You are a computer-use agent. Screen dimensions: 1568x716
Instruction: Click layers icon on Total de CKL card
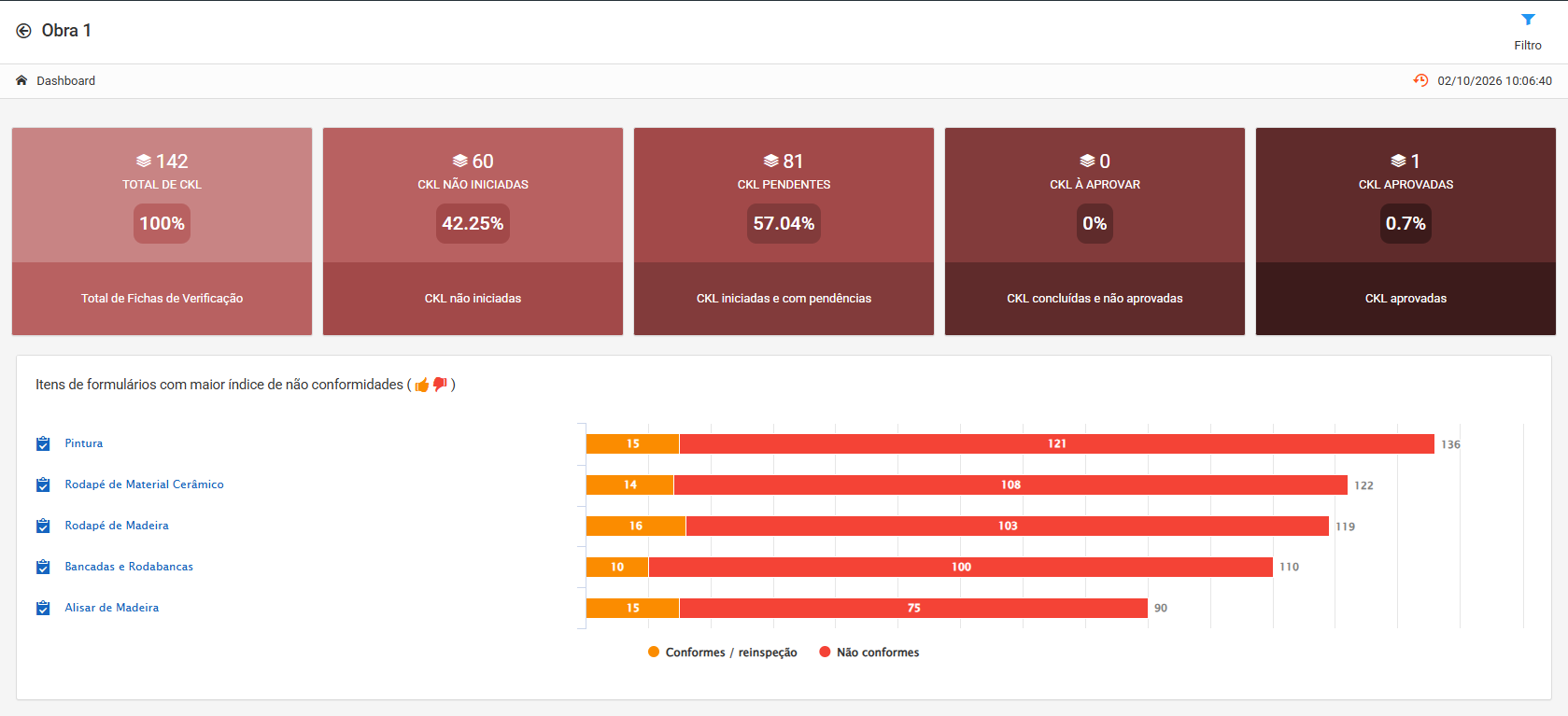(144, 161)
